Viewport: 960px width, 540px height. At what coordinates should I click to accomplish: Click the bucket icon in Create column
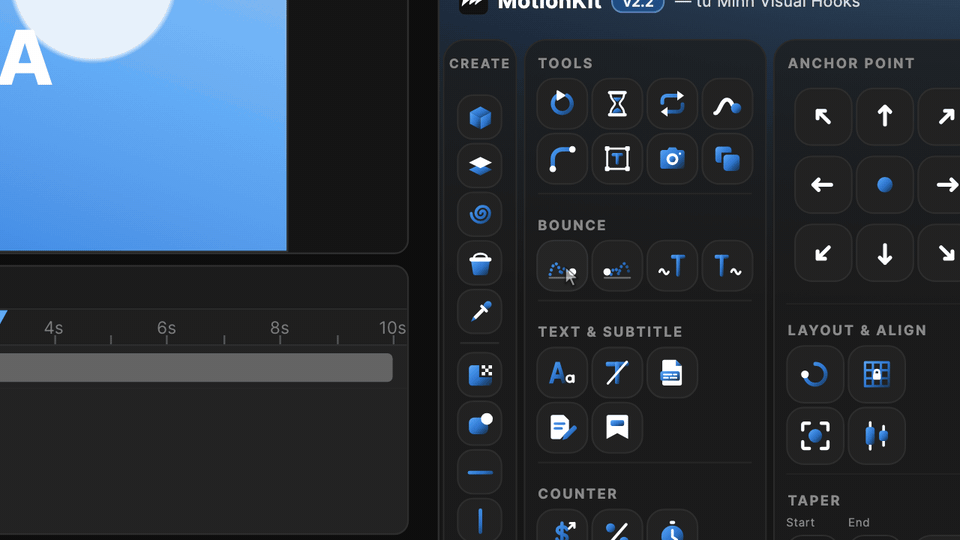pos(480,263)
